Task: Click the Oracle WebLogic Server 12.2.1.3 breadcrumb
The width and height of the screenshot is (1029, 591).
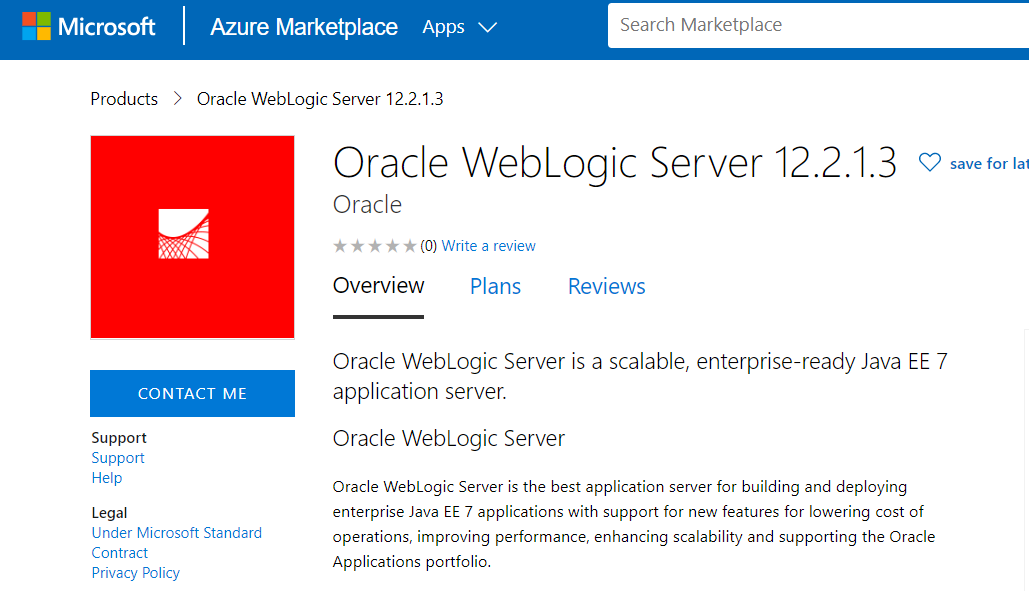Action: (320, 99)
